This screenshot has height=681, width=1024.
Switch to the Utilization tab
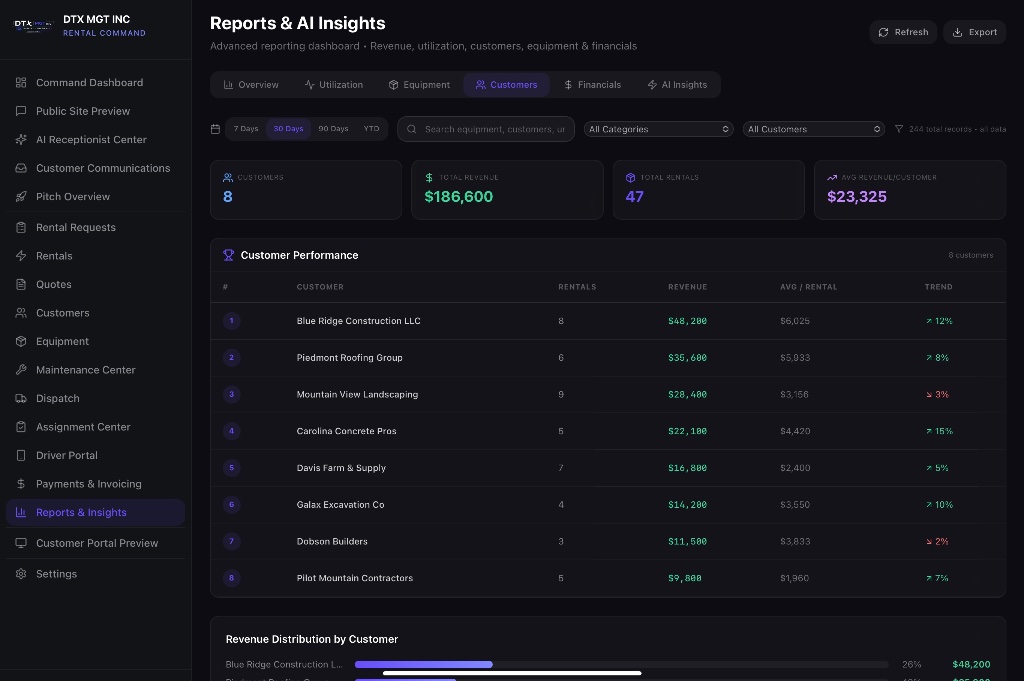[x=334, y=85]
